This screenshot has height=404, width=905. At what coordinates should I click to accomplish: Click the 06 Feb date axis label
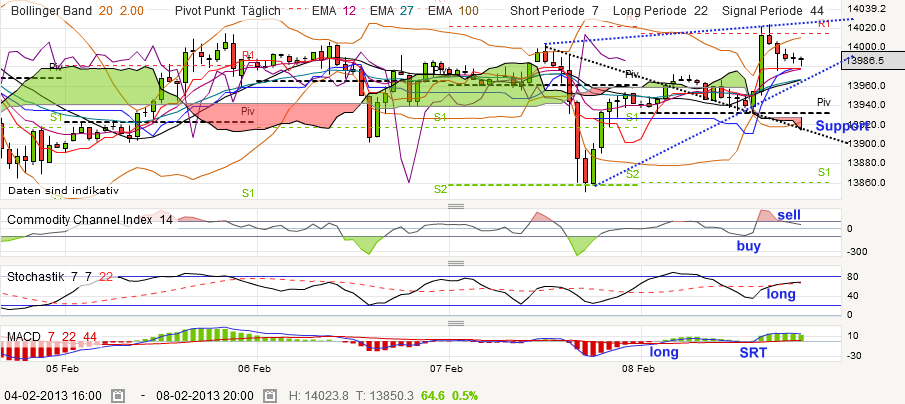tap(255, 368)
